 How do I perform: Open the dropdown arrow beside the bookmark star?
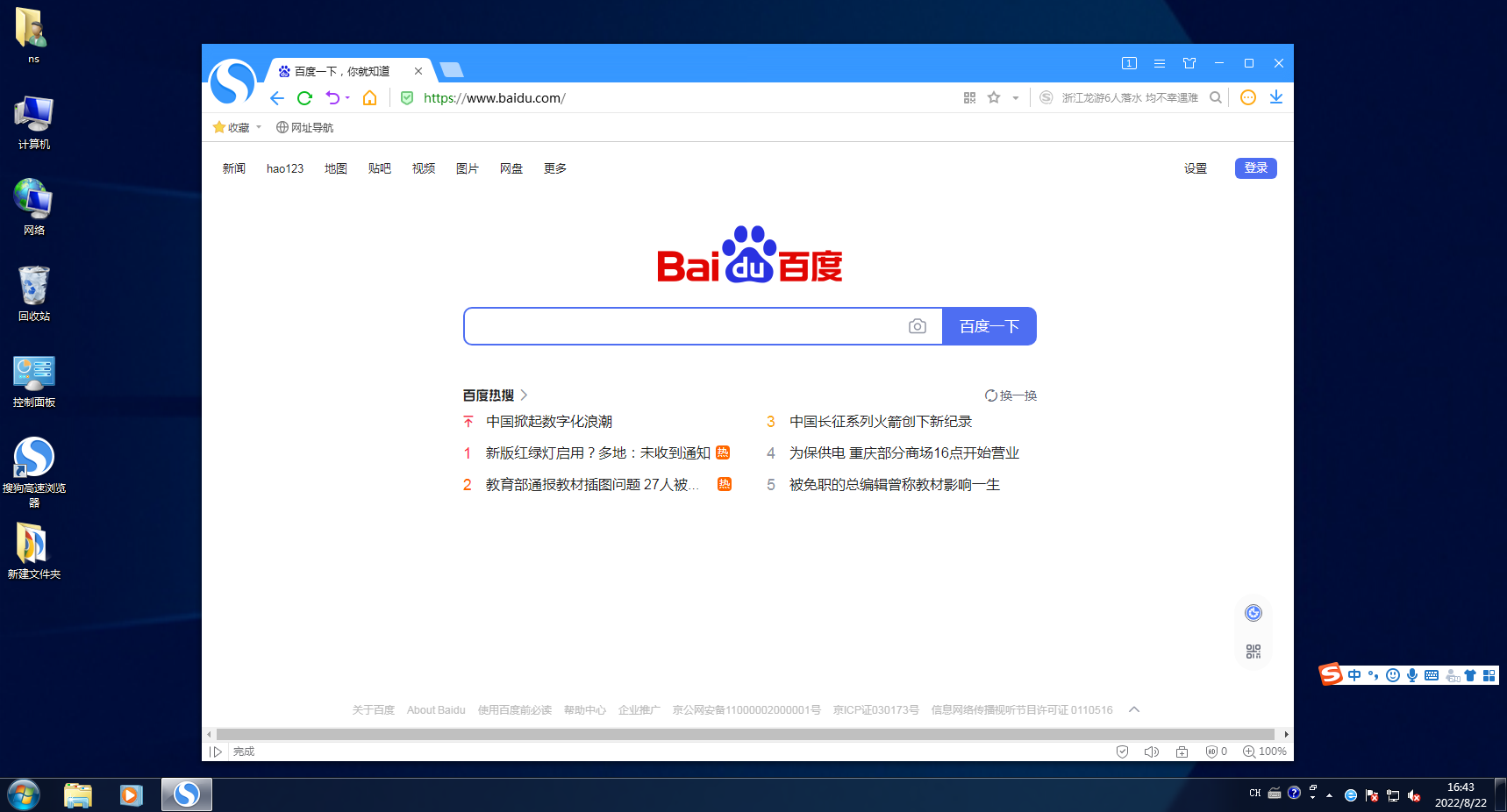[1016, 98]
